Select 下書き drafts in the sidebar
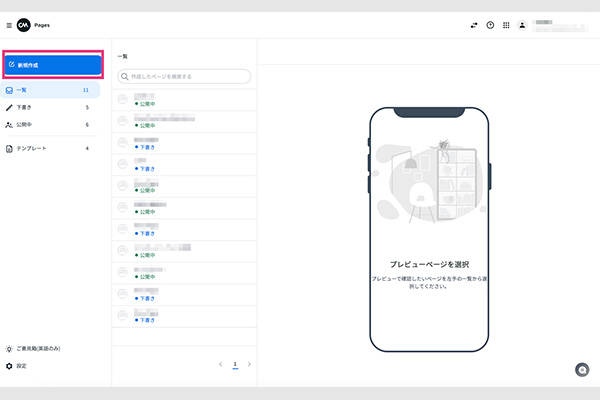The width and height of the screenshot is (600, 400). pos(50,107)
